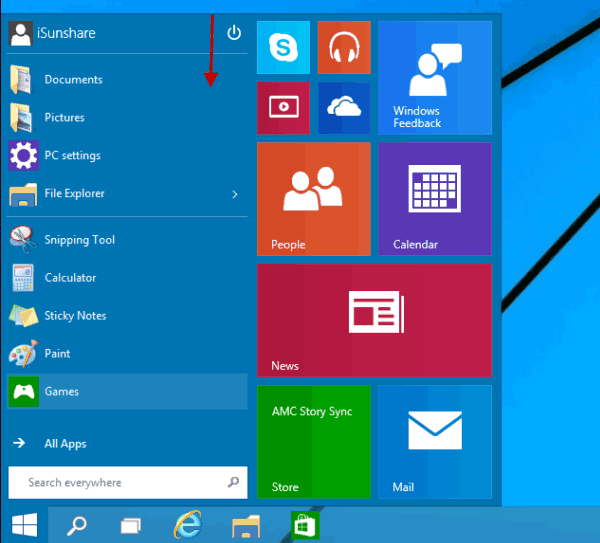This screenshot has width=600, height=543.
Task: Open the OneDrive cloud tile
Action: point(344,108)
